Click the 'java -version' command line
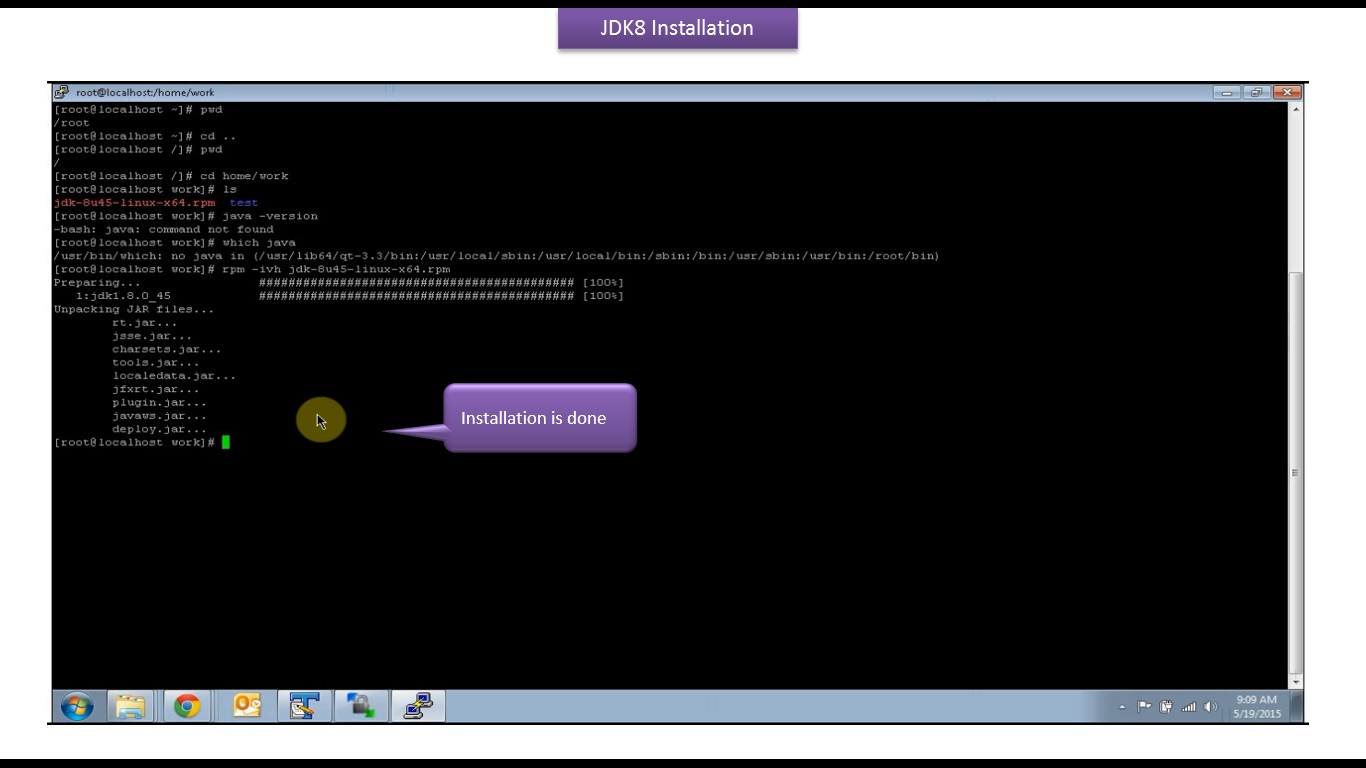This screenshot has width=1366, height=768. click(x=186, y=216)
